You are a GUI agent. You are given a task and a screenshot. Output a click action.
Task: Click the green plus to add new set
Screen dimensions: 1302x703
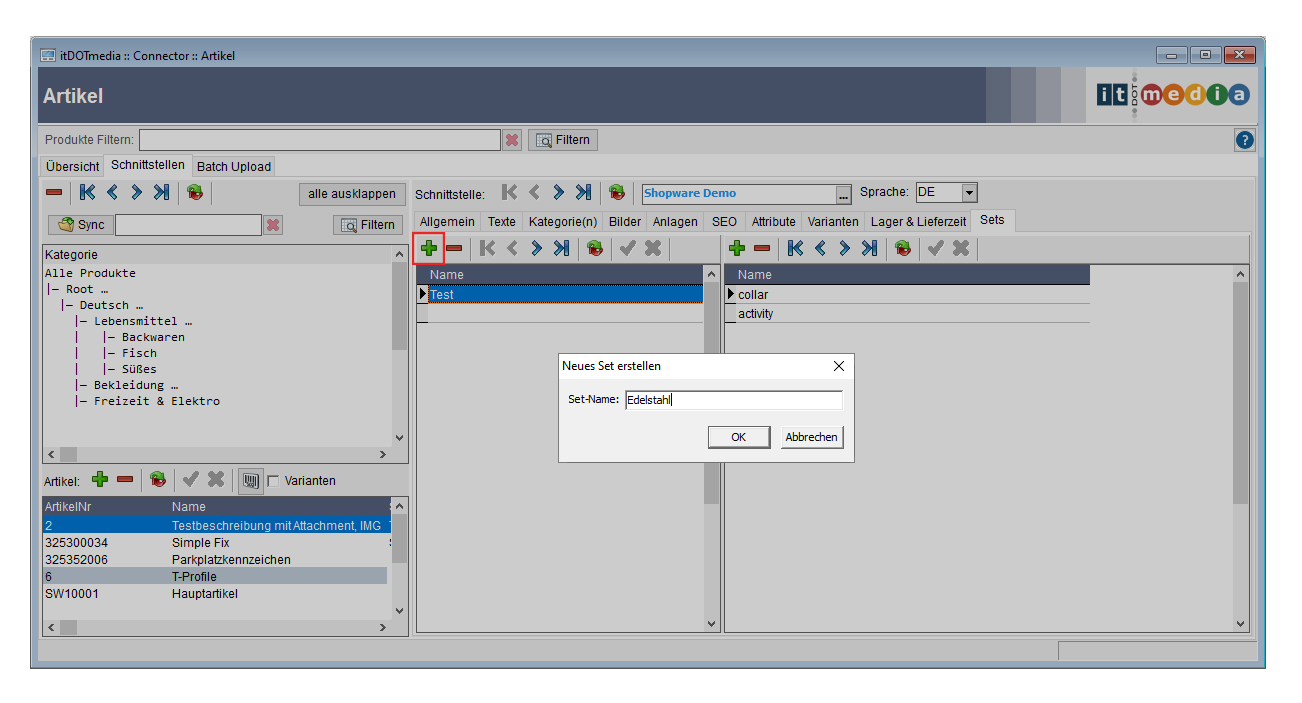[x=429, y=248]
